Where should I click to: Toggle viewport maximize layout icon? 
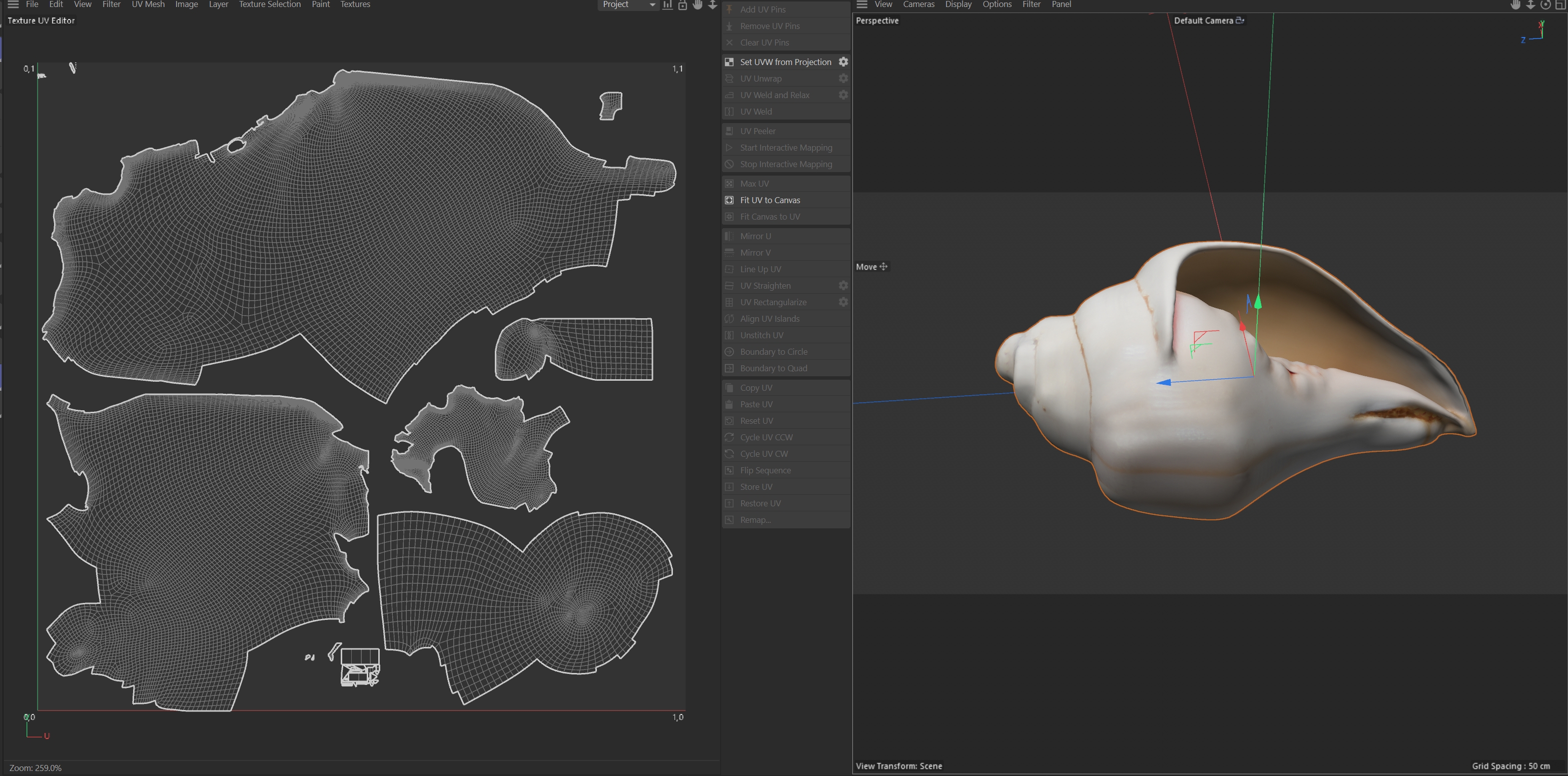(1560, 5)
